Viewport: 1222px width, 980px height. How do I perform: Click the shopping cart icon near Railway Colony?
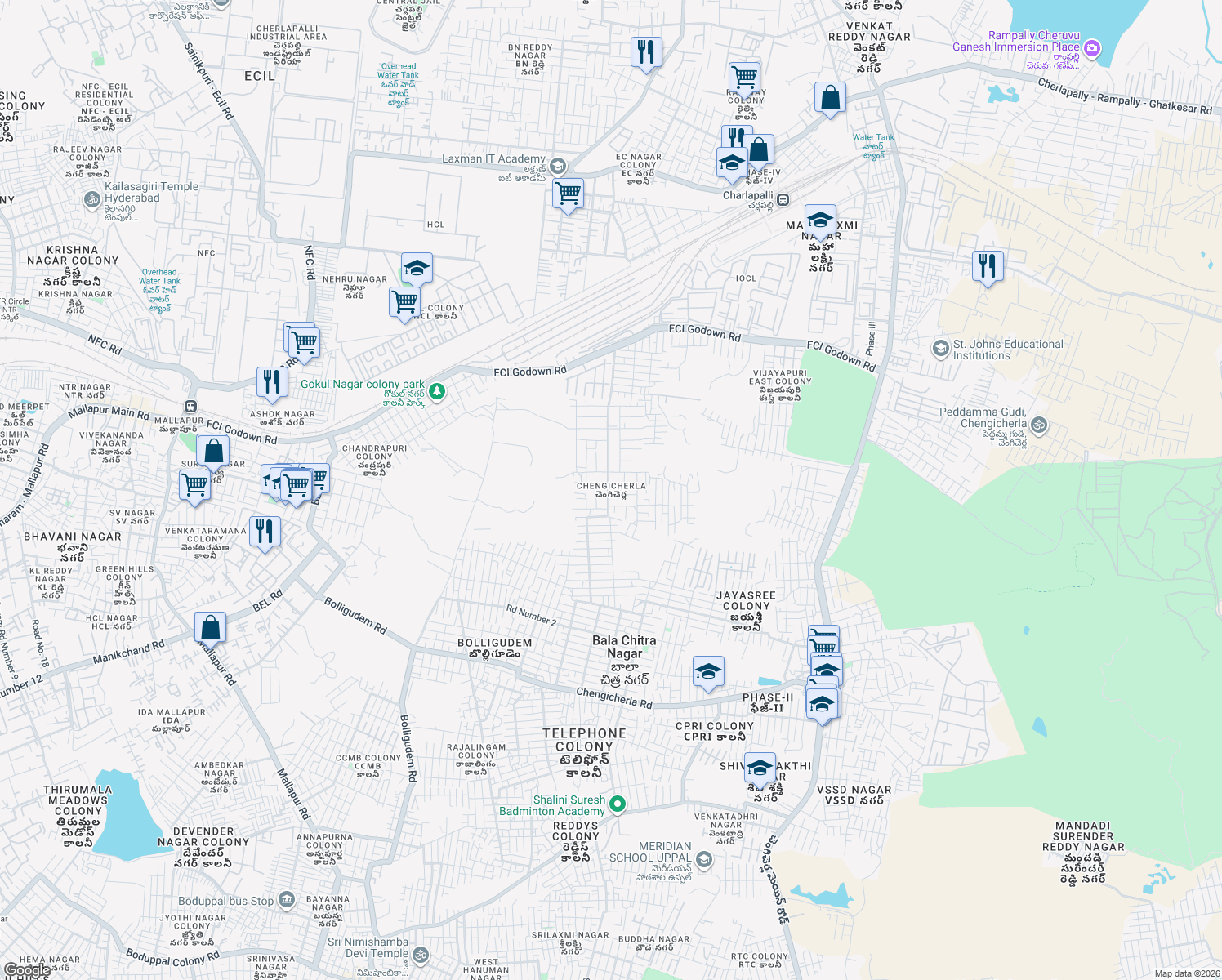point(744,76)
